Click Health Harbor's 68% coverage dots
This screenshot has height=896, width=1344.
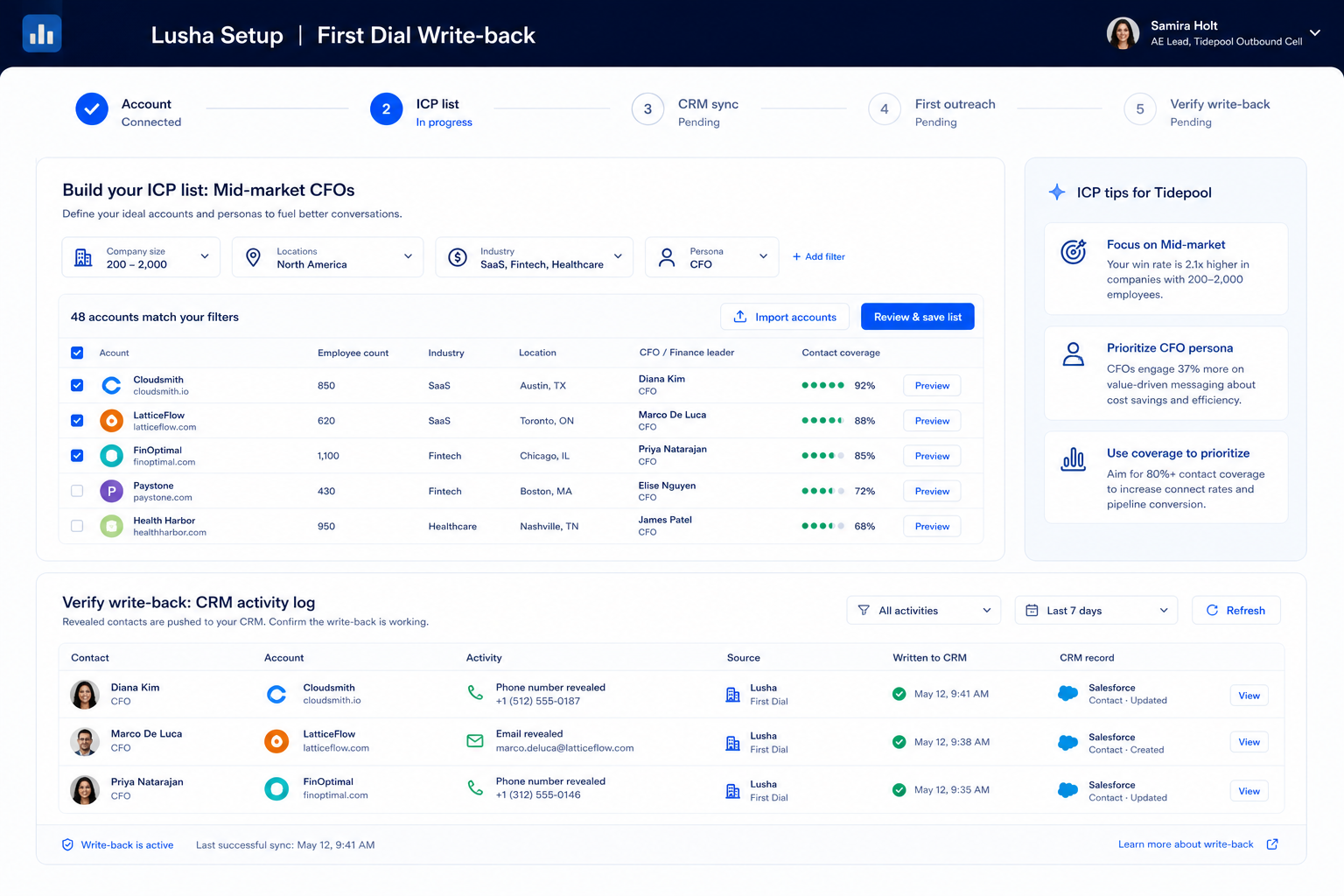pos(823,526)
